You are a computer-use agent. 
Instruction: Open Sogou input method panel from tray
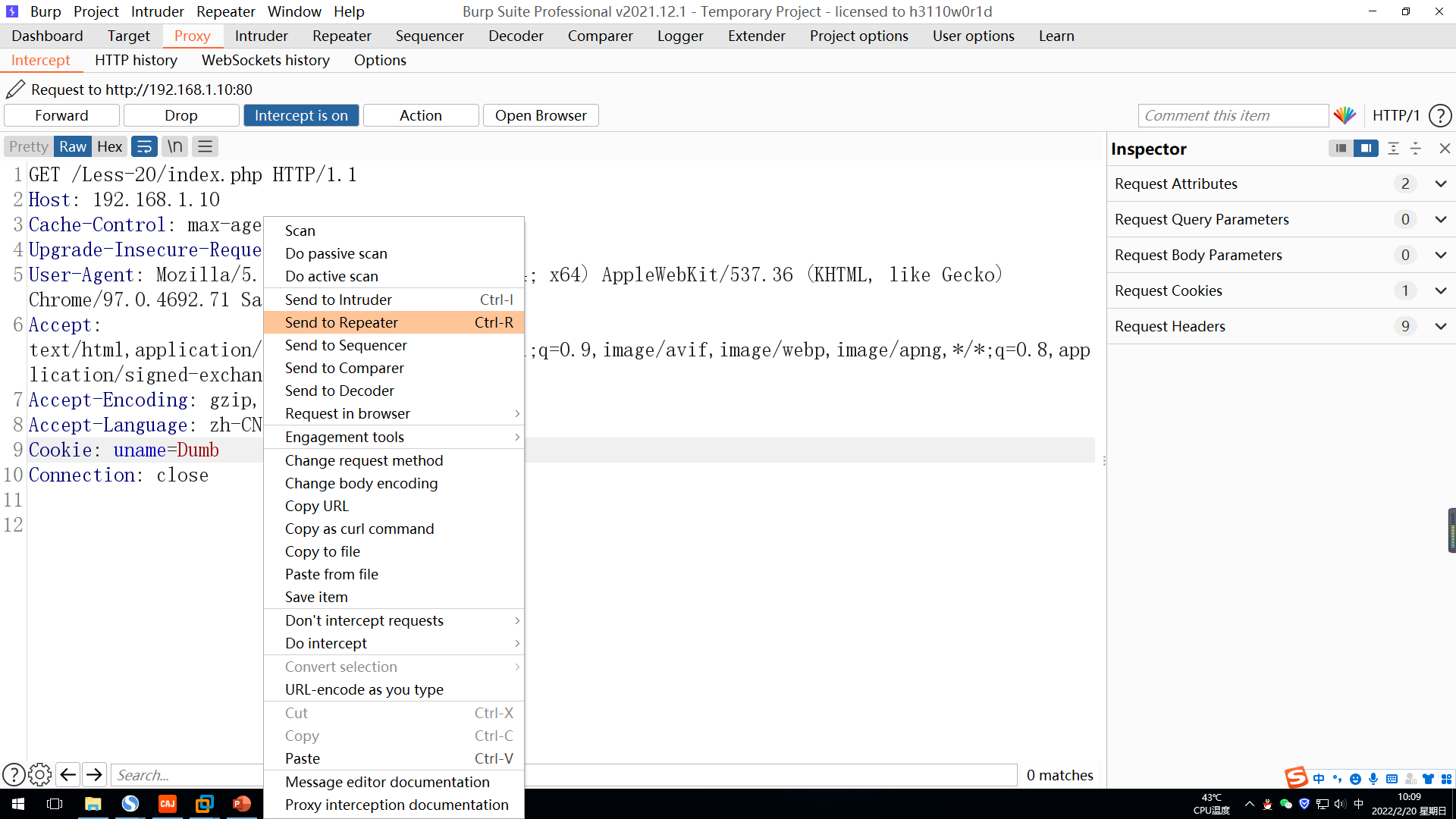[x=1297, y=777]
